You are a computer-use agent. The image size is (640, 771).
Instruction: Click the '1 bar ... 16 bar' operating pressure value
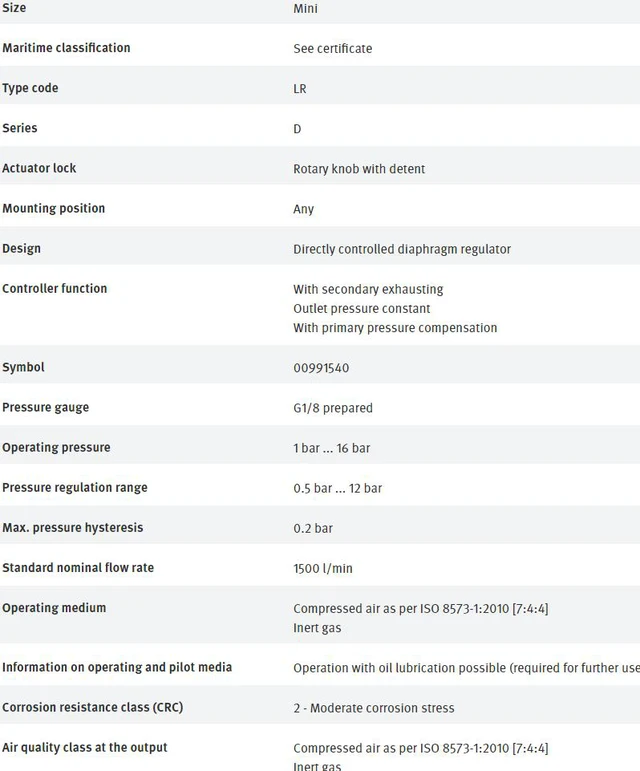[x=331, y=448]
